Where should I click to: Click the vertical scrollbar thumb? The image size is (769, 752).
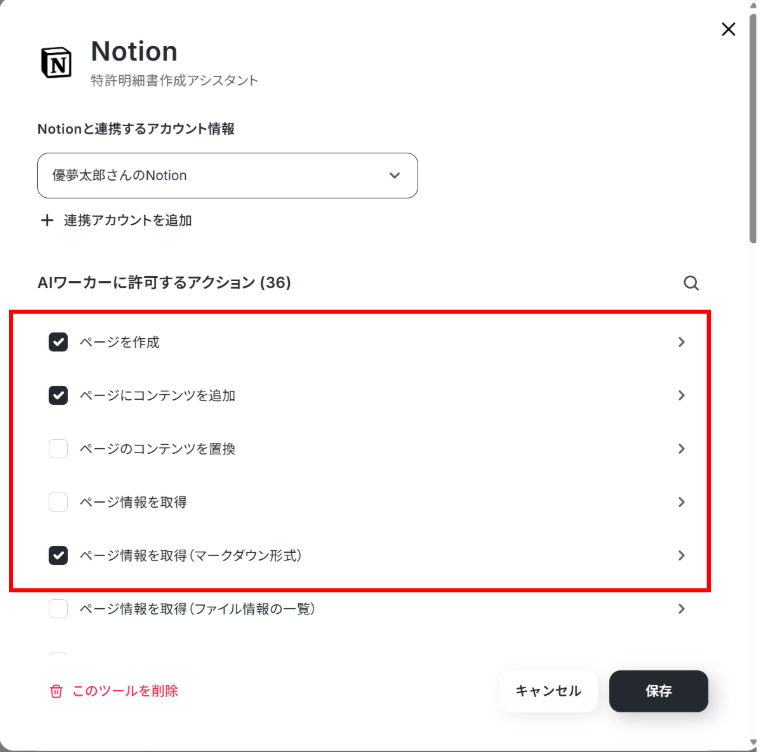tap(753, 129)
